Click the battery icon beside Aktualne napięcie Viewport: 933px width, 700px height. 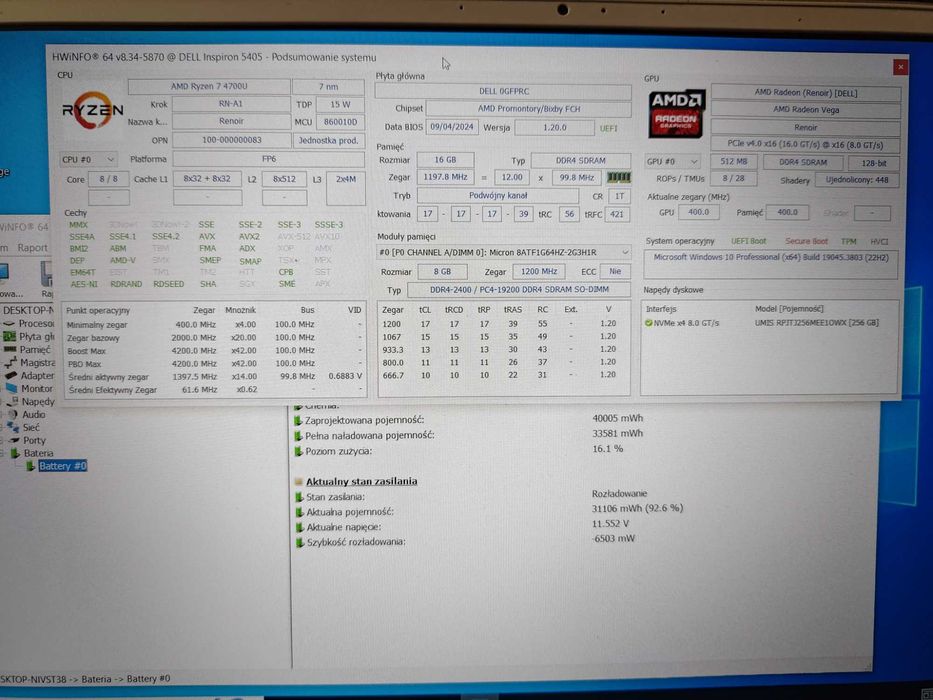point(300,527)
